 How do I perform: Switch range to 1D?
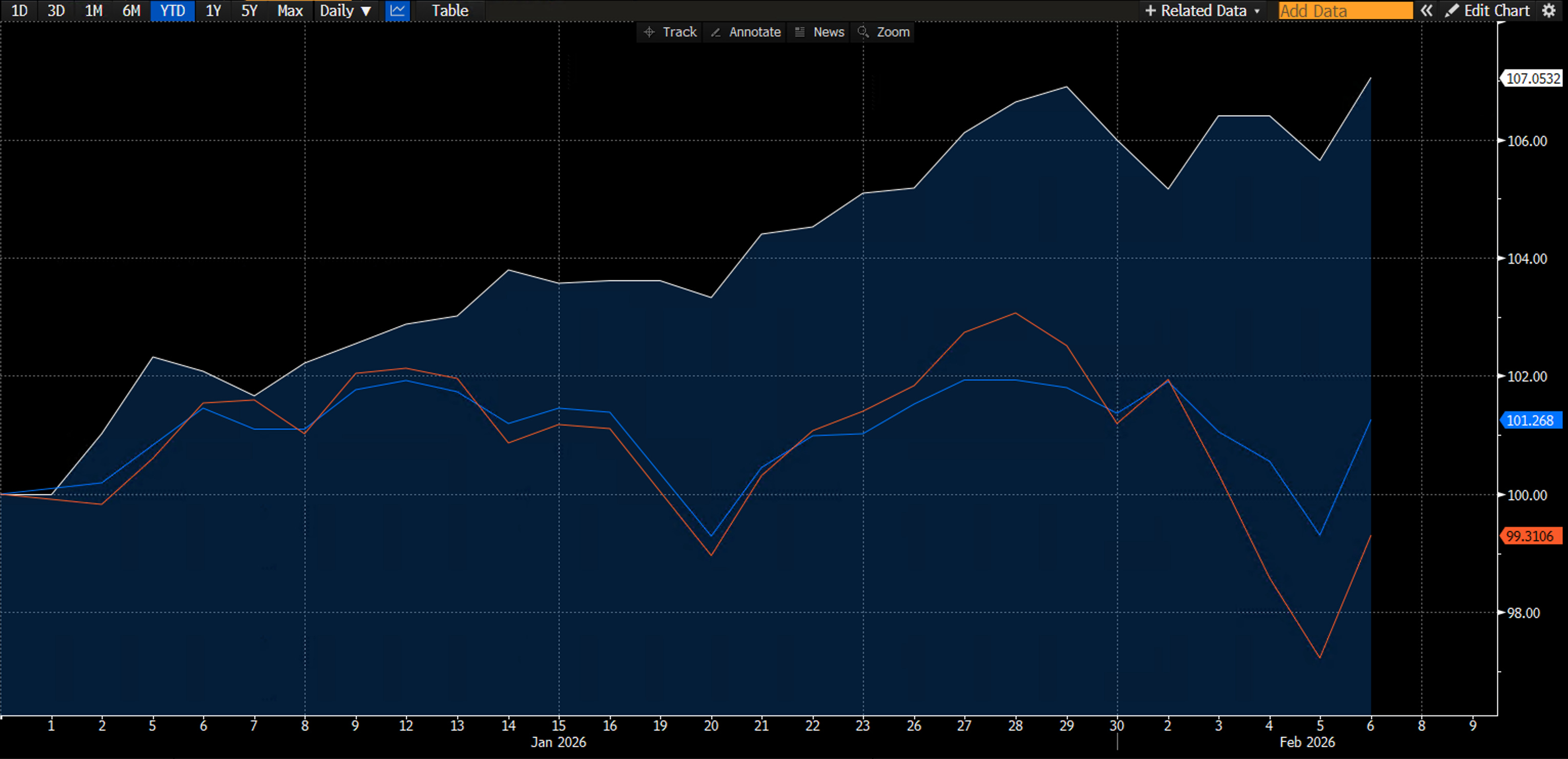[19, 10]
